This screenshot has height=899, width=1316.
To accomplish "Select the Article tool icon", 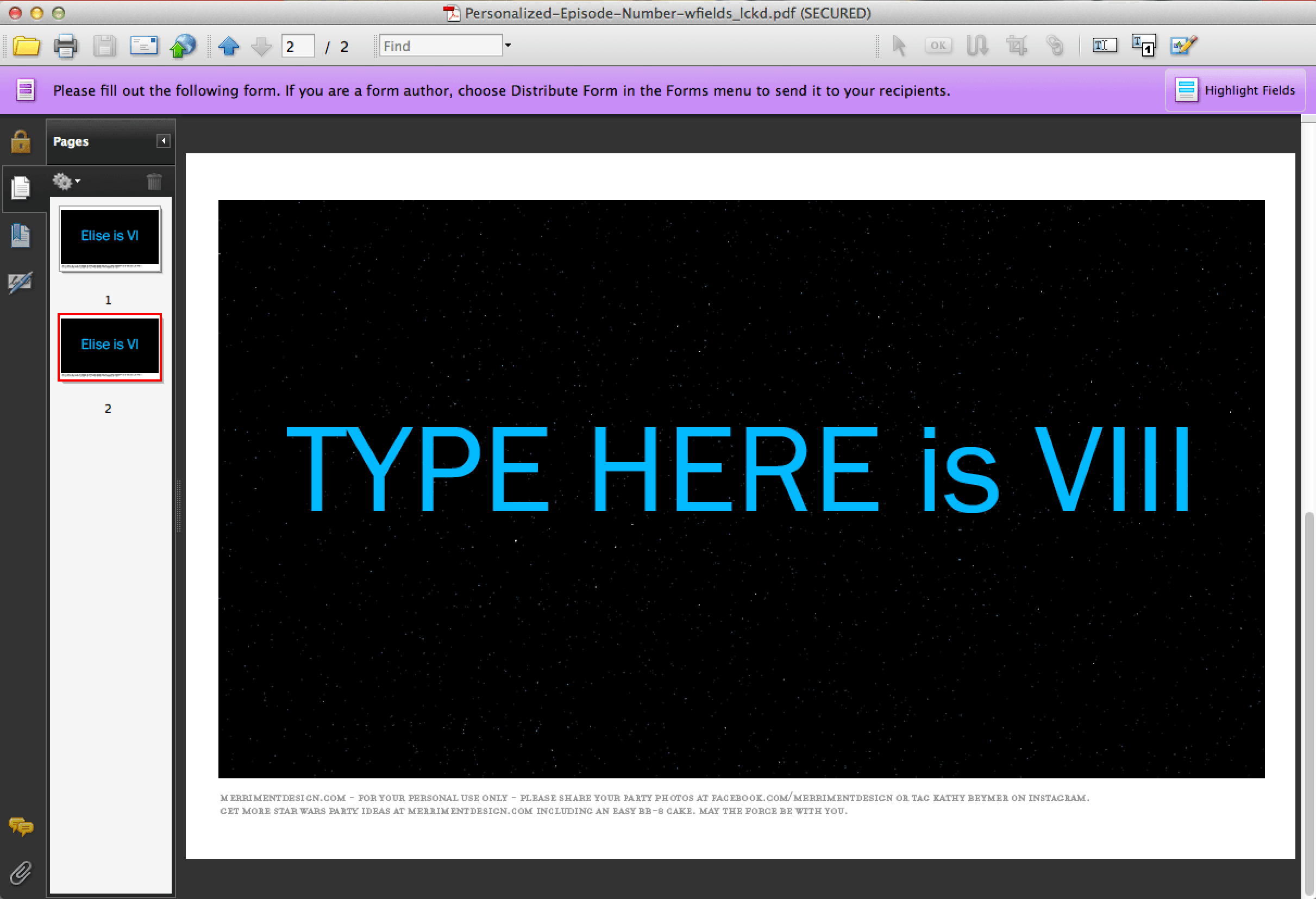I will [x=977, y=45].
